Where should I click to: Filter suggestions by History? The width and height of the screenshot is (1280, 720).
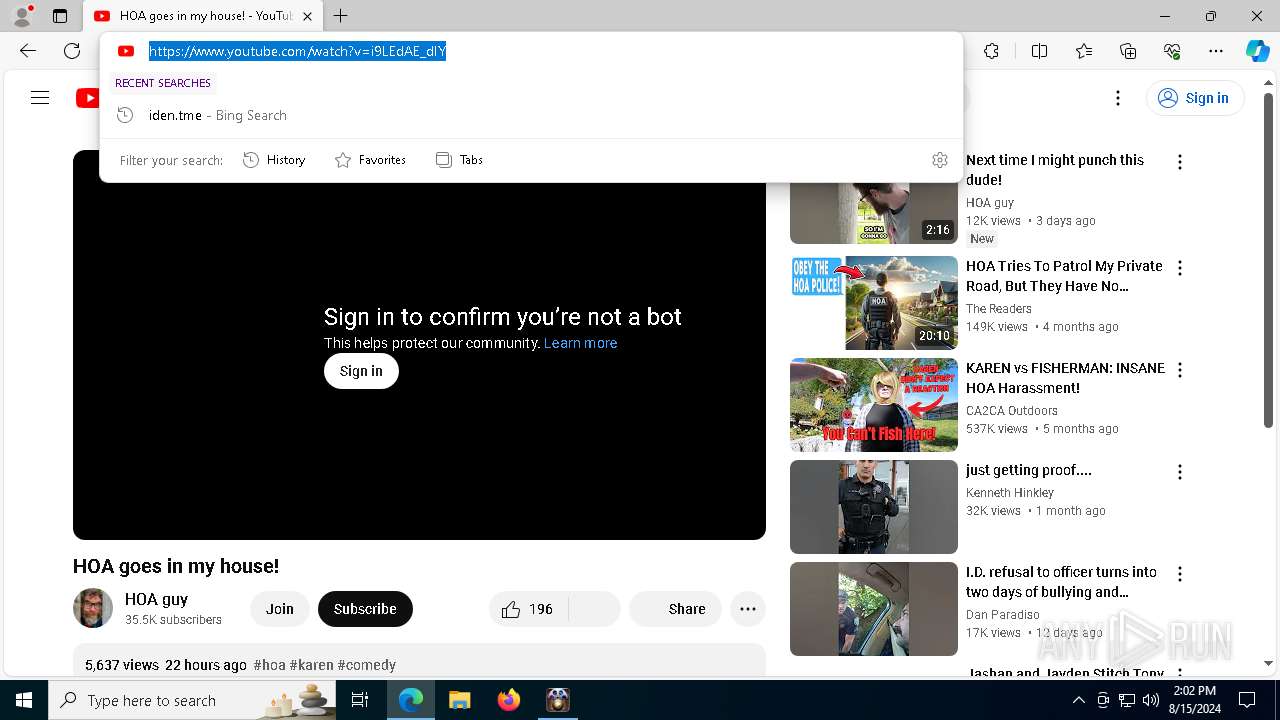(x=275, y=160)
